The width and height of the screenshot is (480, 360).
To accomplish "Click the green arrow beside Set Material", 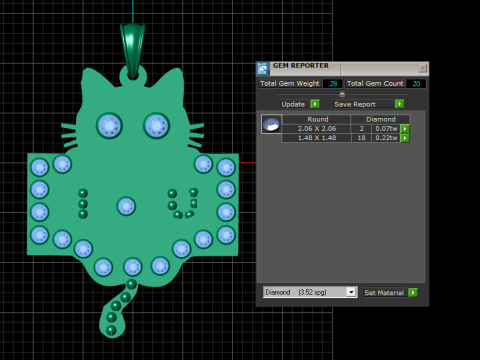I will pos(413,293).
